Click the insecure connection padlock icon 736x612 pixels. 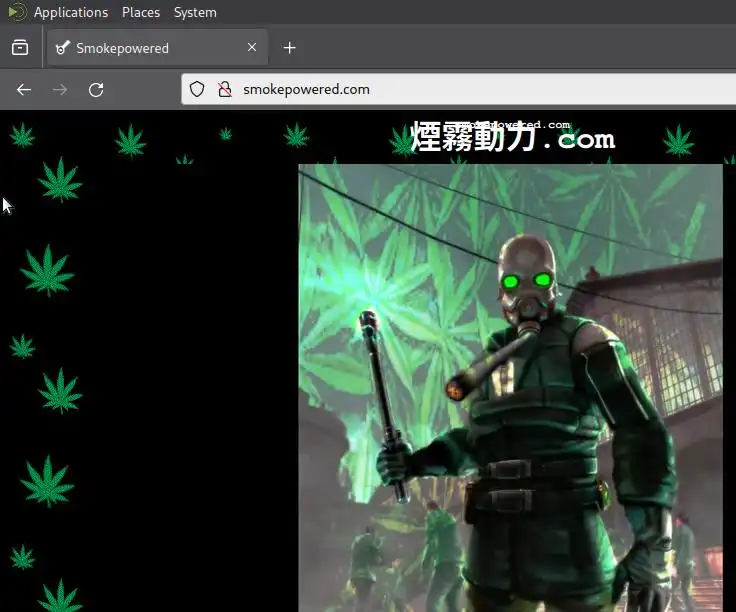(x=225, y=89)
